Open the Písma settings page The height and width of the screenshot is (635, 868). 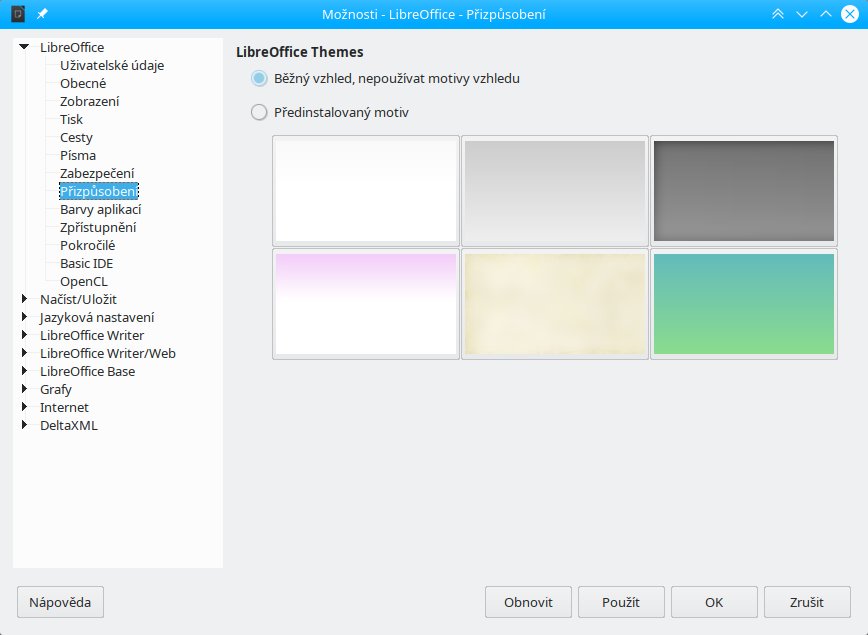[x=78, y=155]
